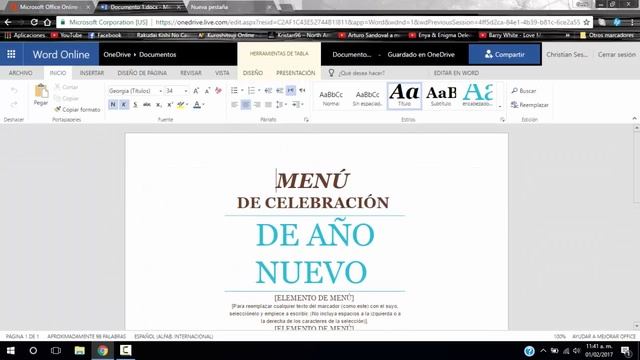This screenshot has height=360, width=640.
Task: Open table tools DISEÑO tab
Action: click(253, 73)
